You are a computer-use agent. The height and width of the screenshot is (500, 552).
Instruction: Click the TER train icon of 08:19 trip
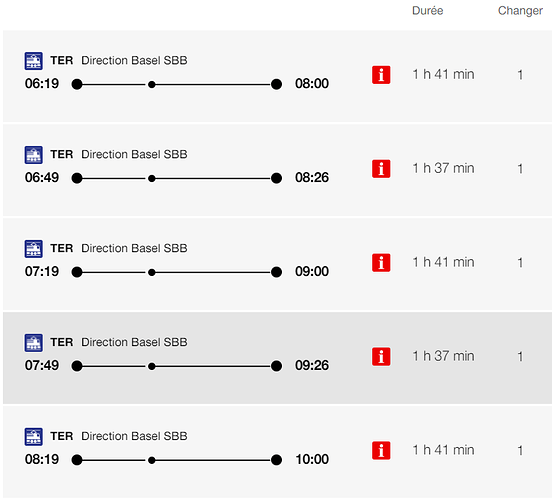[x=34, y=437]
